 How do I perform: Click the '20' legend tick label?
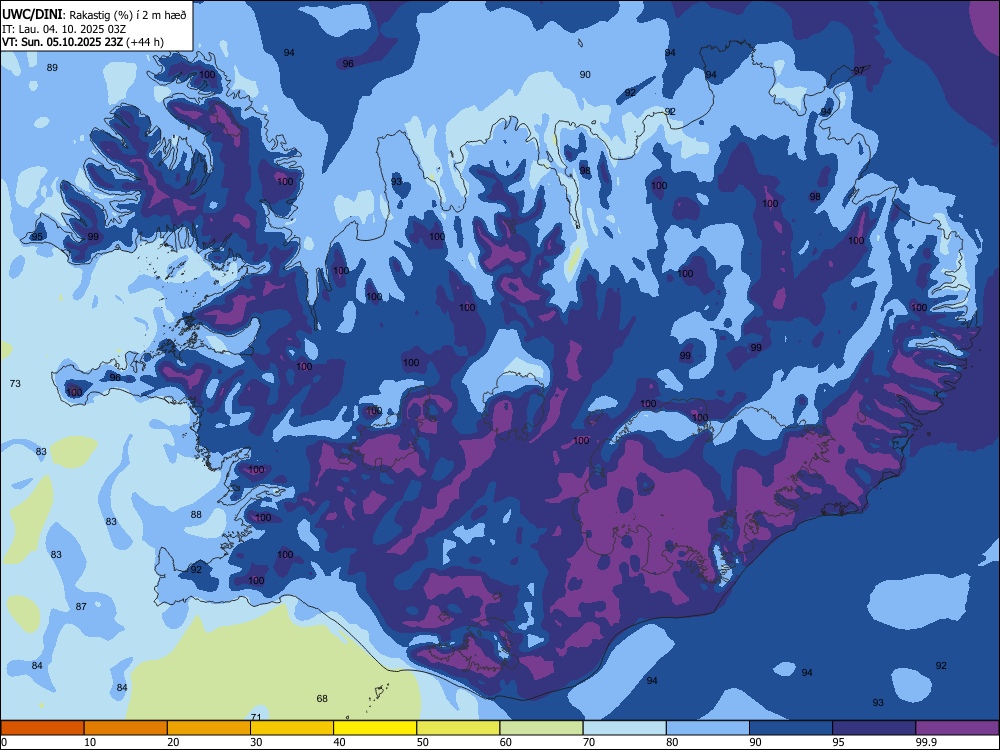click(173, 742)
